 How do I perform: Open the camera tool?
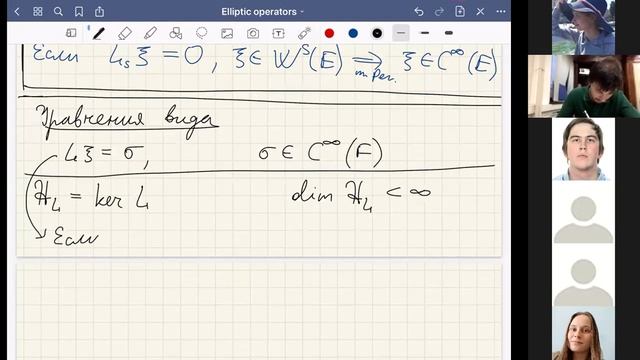[253, 33]
